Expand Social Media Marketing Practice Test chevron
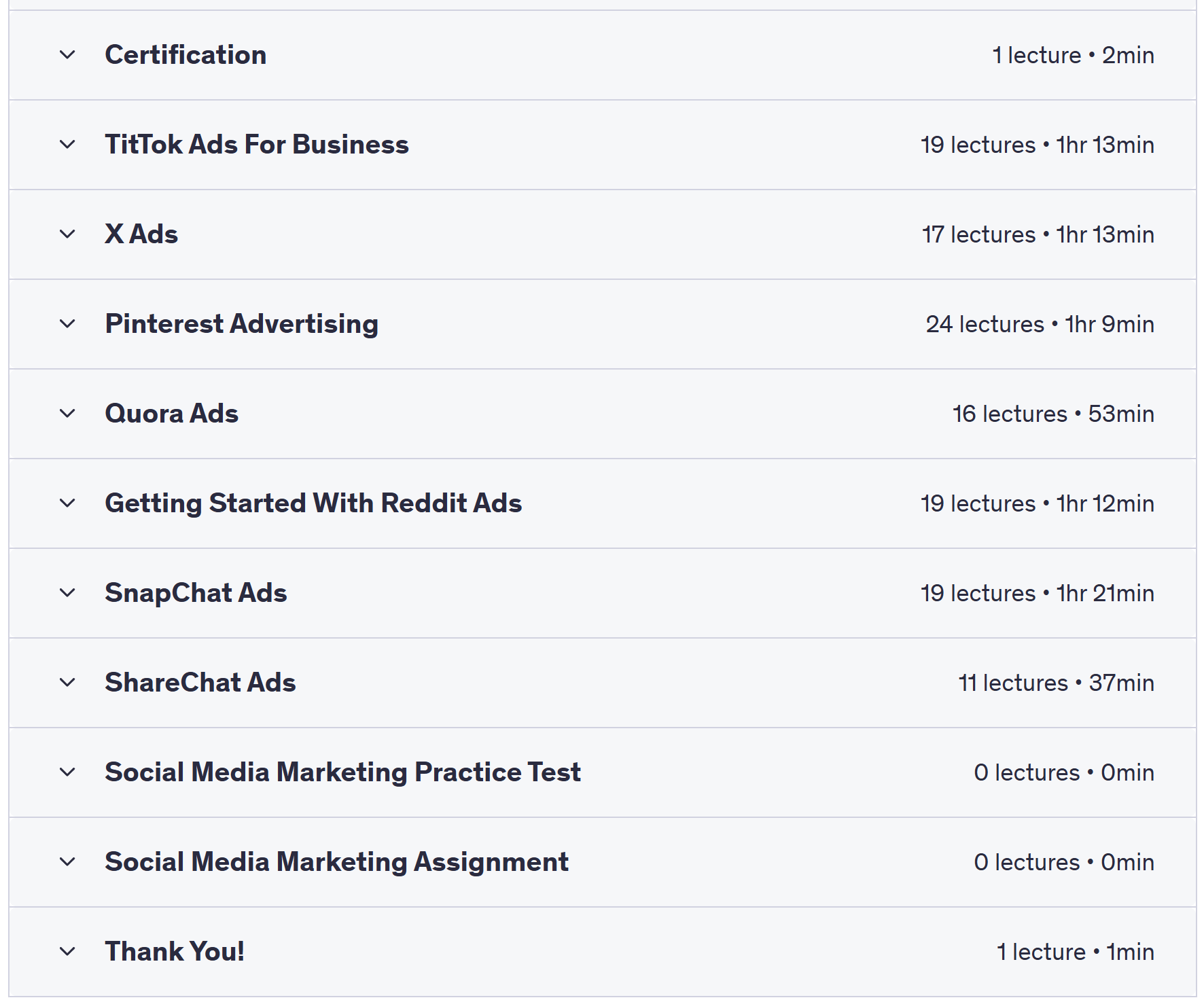 tap(67, 772)
